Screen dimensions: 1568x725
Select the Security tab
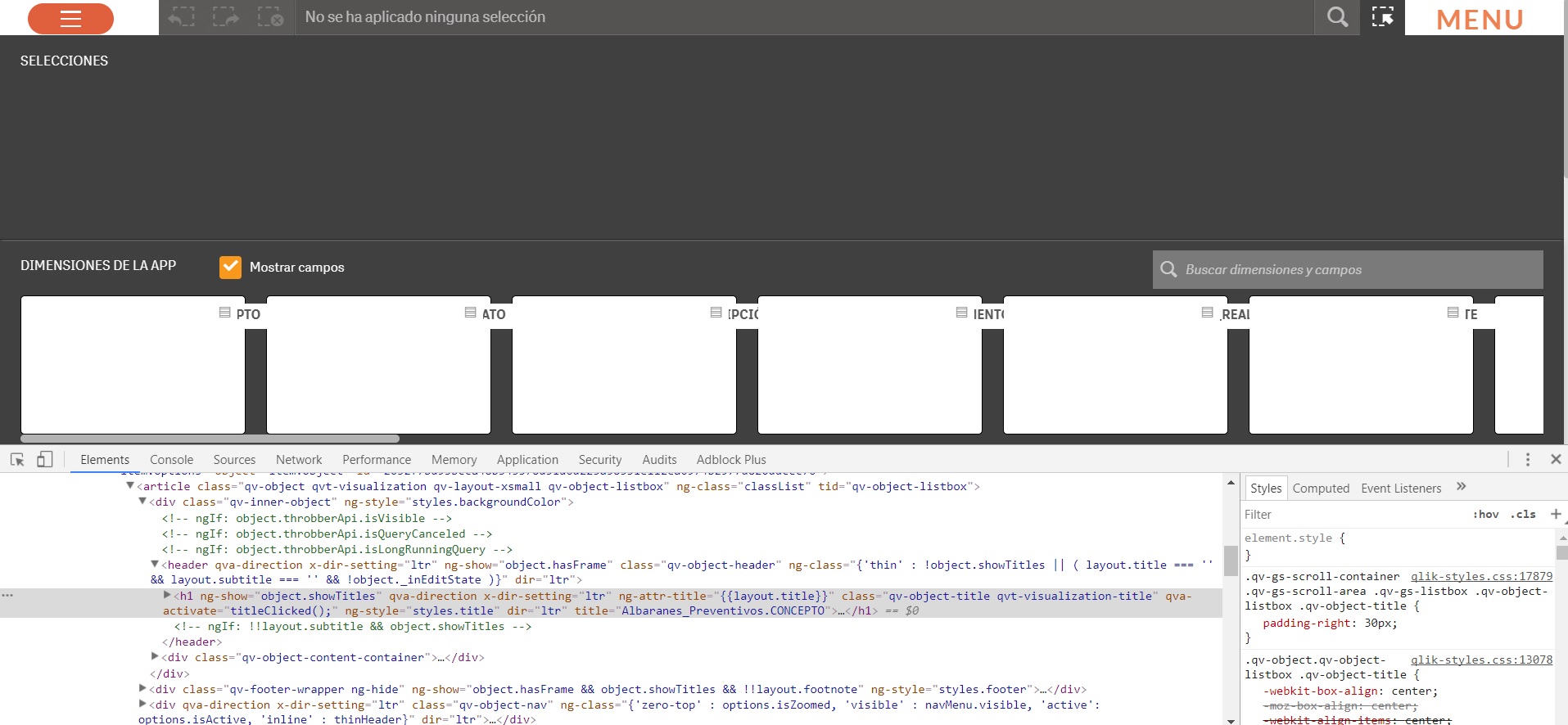(600, 460)
